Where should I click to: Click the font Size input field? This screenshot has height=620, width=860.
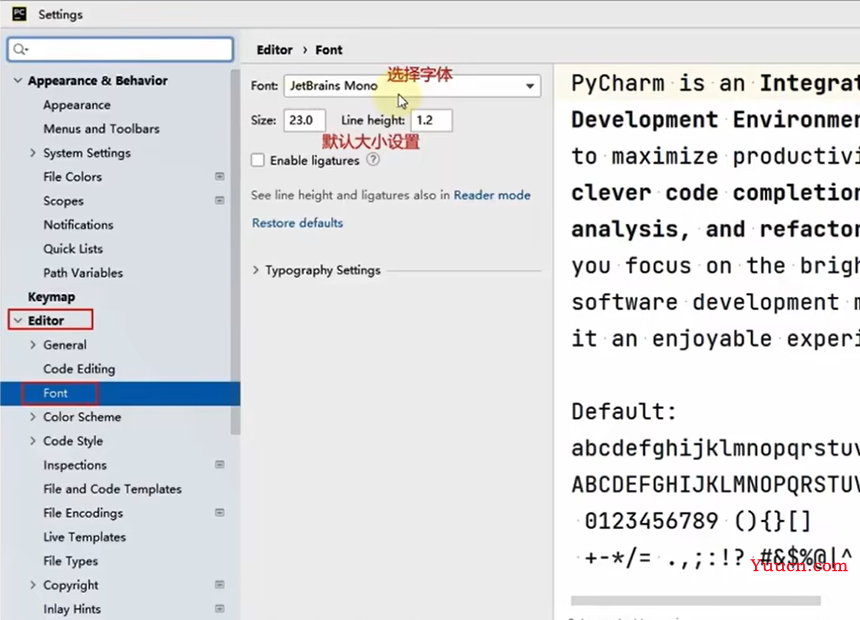304,120
